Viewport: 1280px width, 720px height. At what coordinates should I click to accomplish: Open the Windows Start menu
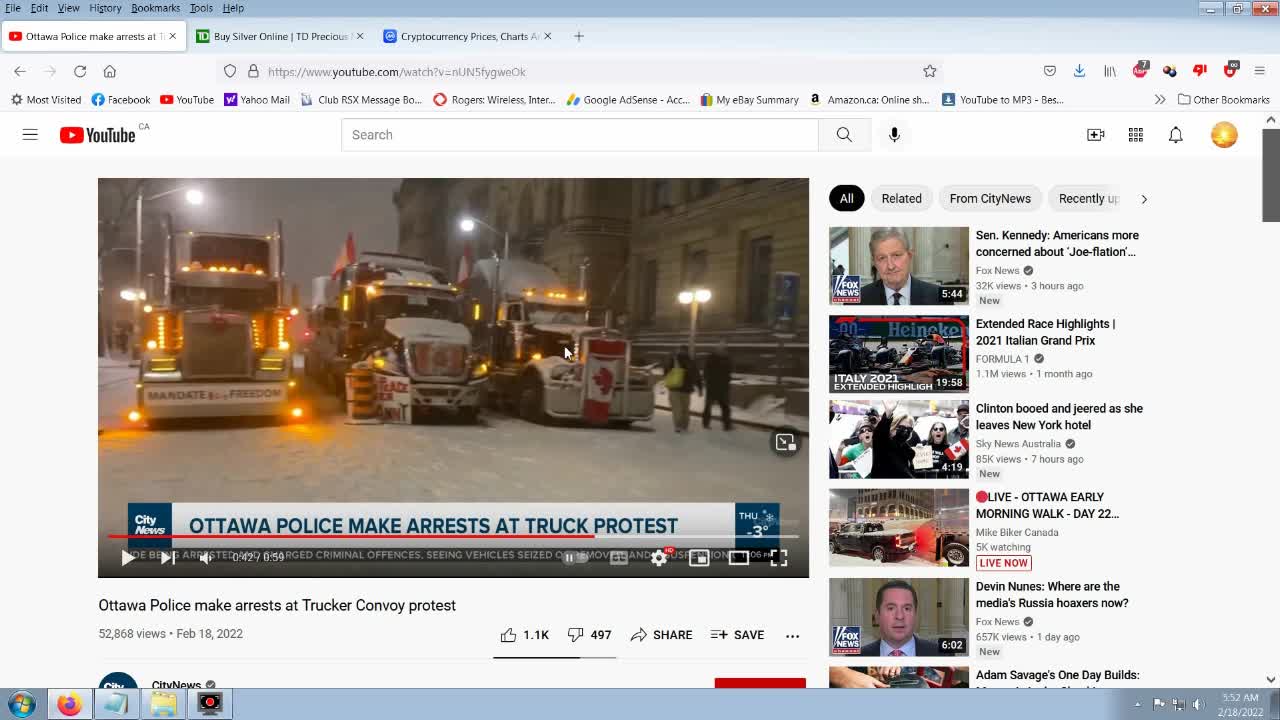pos(22,704)
